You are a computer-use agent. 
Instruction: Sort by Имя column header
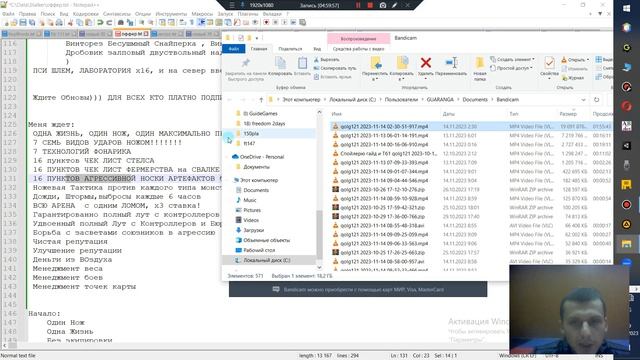click(x=337, y=114)
